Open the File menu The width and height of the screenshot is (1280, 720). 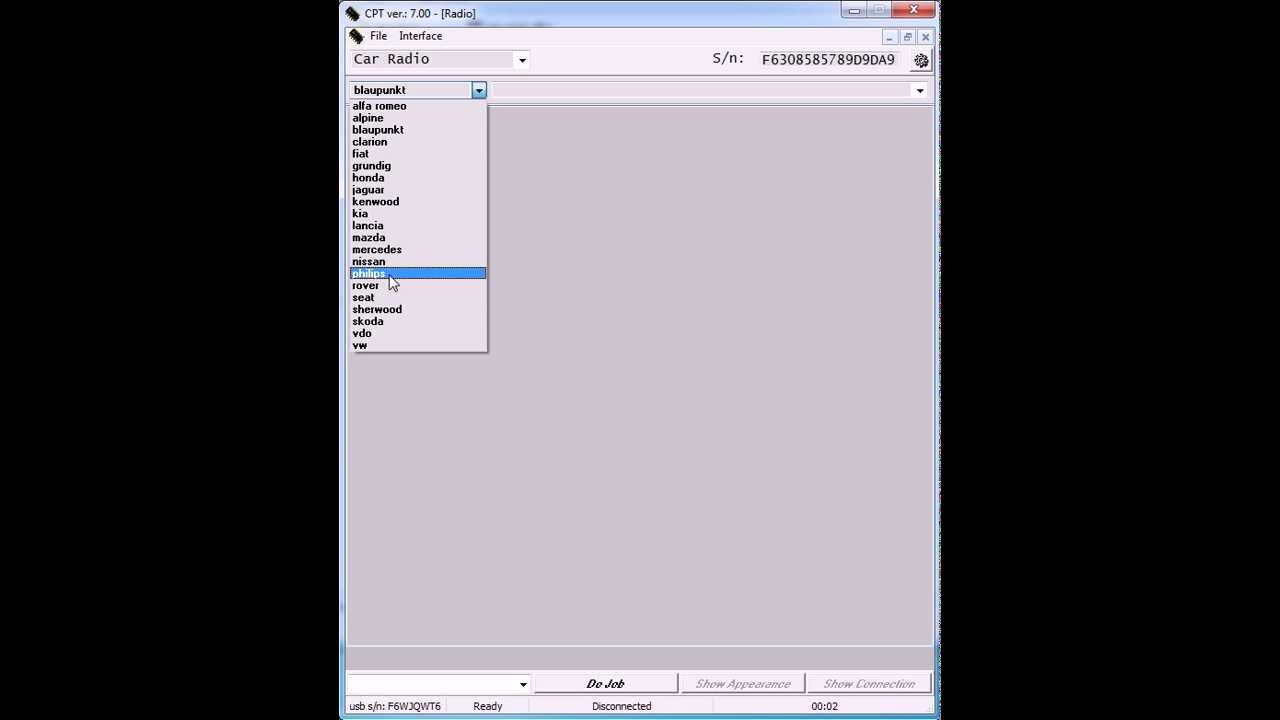(378, 36)
